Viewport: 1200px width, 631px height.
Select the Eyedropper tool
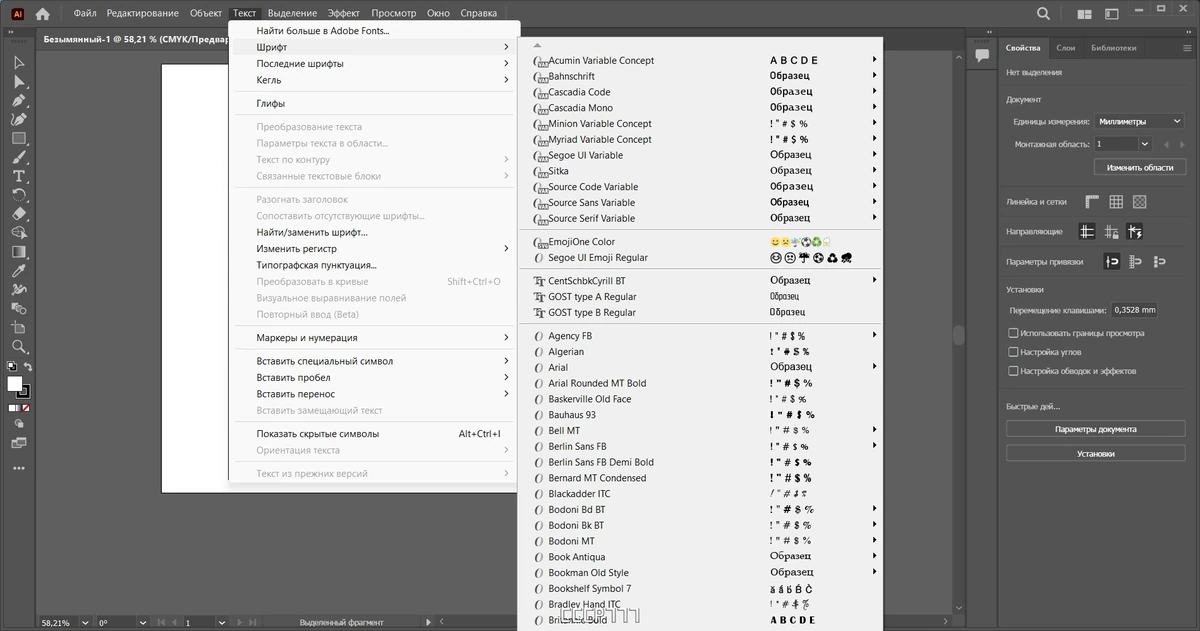point(18,271)
